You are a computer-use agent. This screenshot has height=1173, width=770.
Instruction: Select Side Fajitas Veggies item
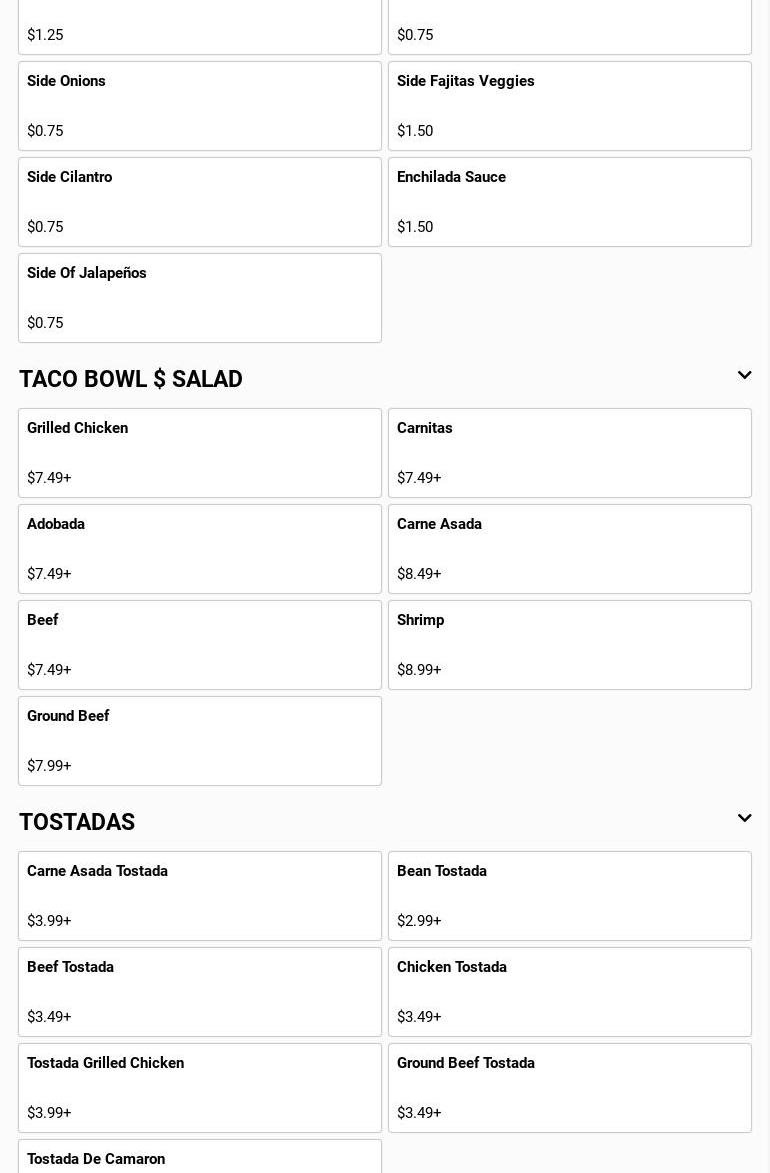[570, 106]
